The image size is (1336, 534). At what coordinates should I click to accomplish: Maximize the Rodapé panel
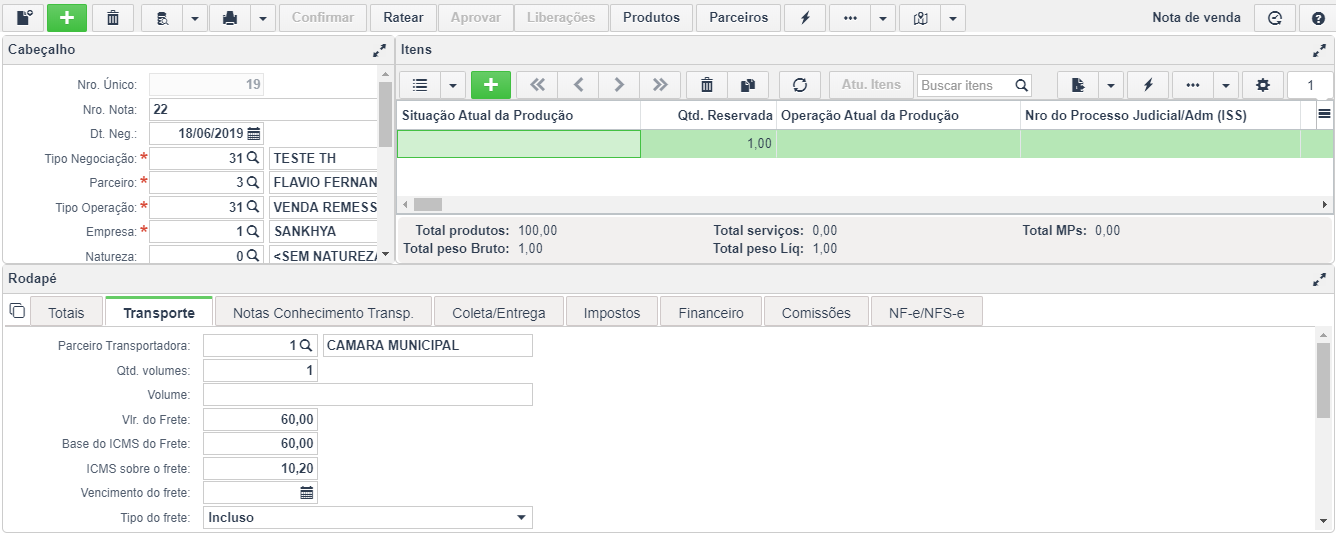[x=1319, y=280]
